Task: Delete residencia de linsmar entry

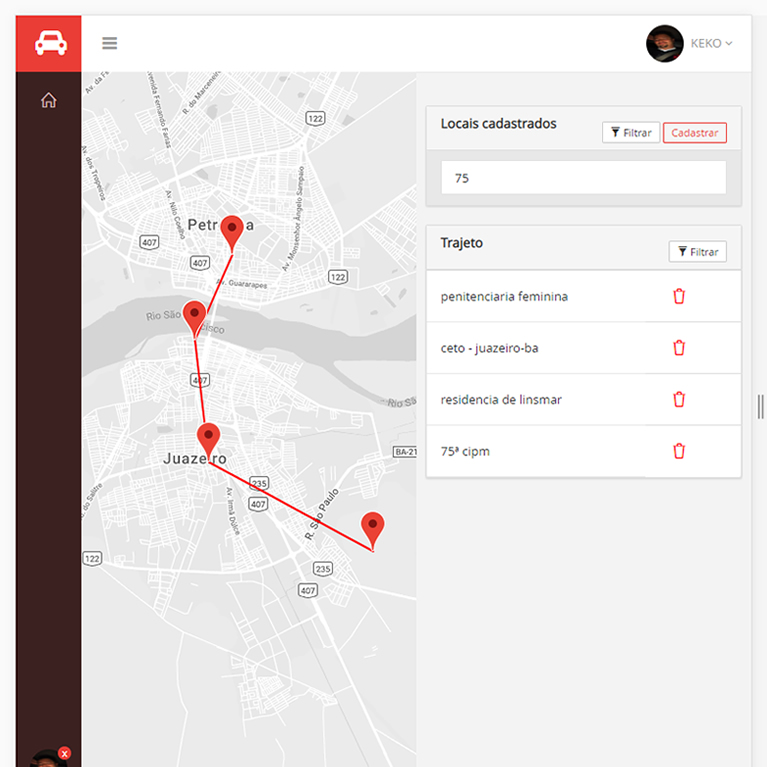Action: [679, 399]
